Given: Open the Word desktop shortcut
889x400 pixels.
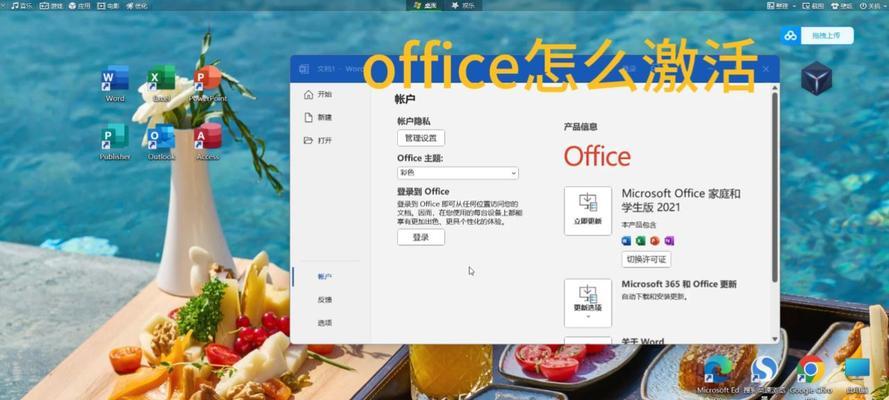Looking at the screenshot, I should coord(115,84).
